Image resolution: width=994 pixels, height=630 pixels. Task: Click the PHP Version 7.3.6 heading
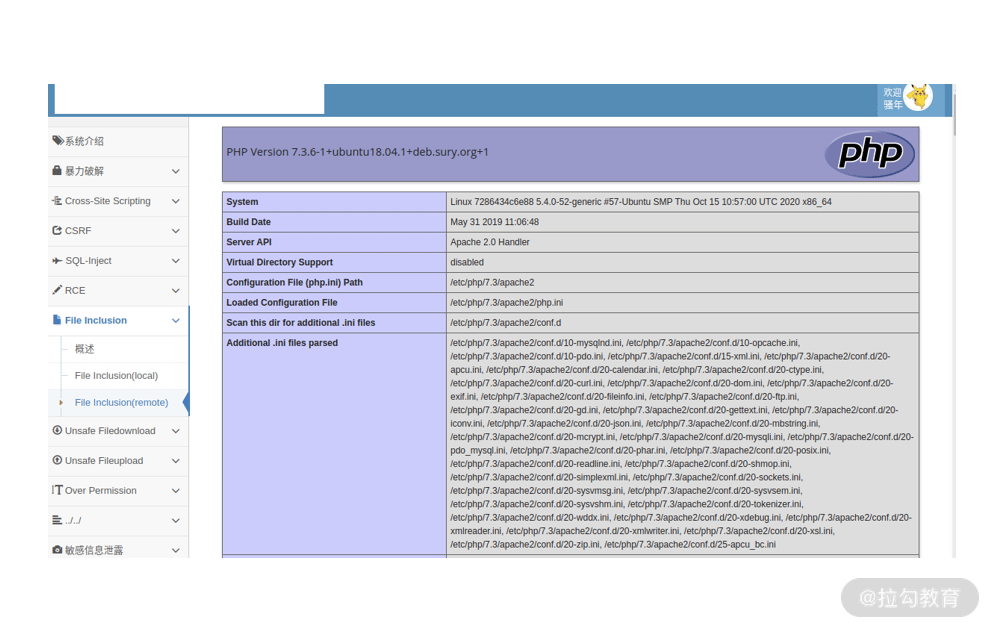pos(358,152)
